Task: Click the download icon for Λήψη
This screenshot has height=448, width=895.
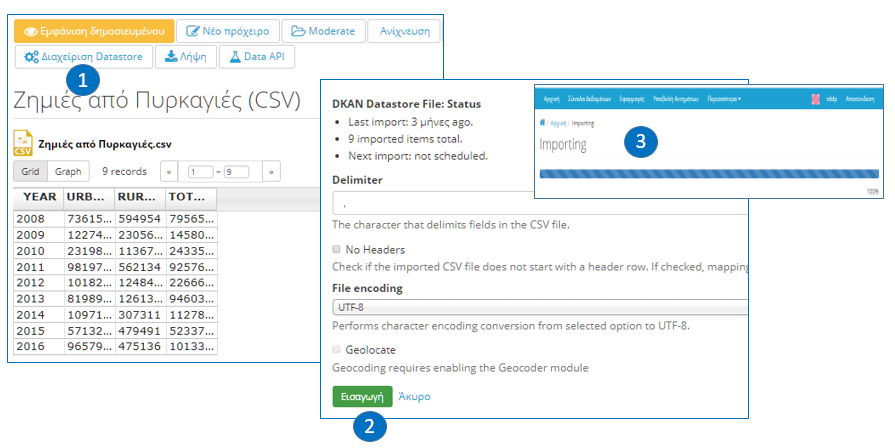Action: pyautogui.click(x=172, y=57)
